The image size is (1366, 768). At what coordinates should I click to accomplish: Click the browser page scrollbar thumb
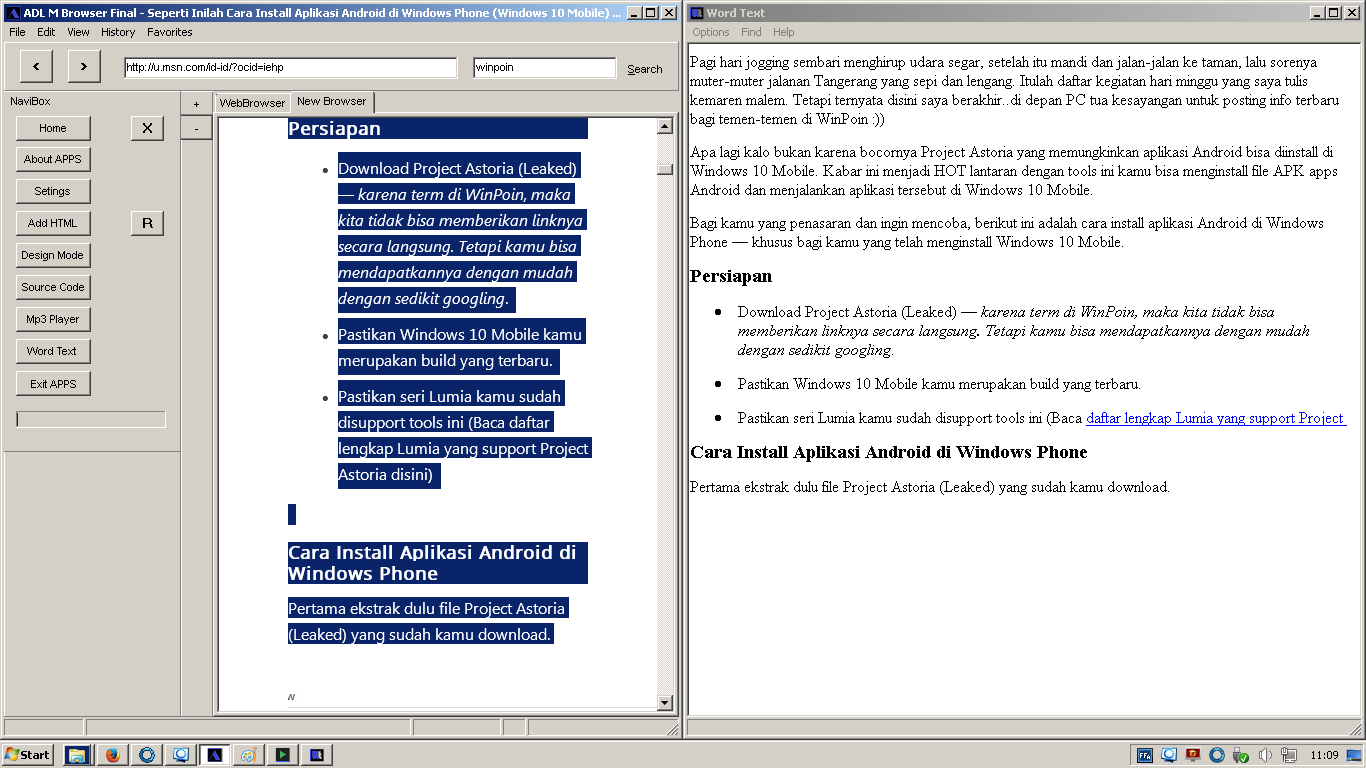coord(665,169)
